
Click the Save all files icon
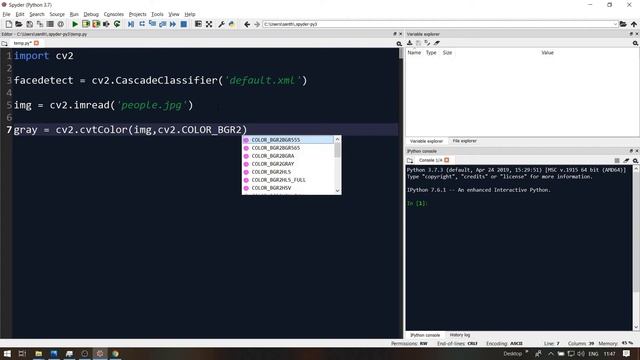[x=40, y=24]
